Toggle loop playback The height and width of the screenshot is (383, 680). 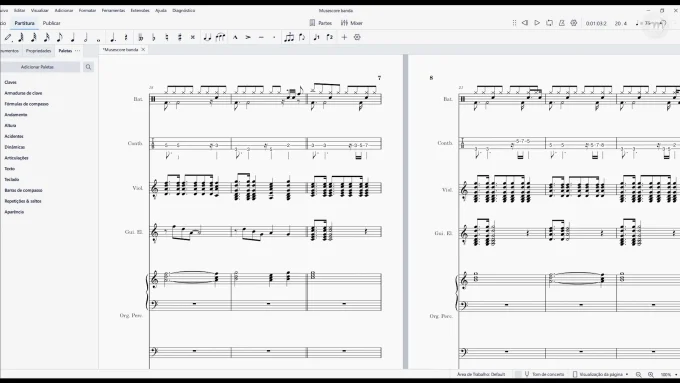click(549, 23)
